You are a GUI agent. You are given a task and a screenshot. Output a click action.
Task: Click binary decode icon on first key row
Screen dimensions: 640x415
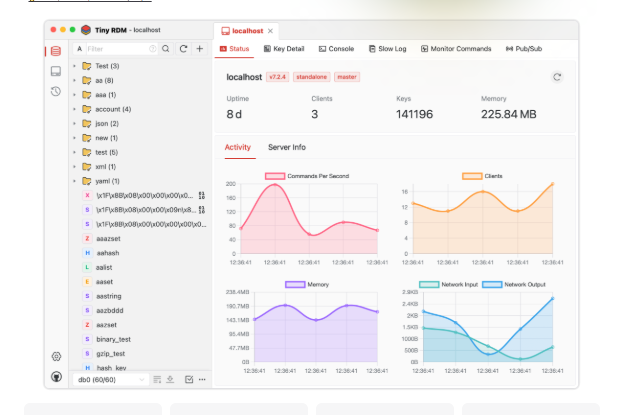click(x=202, y=195)
